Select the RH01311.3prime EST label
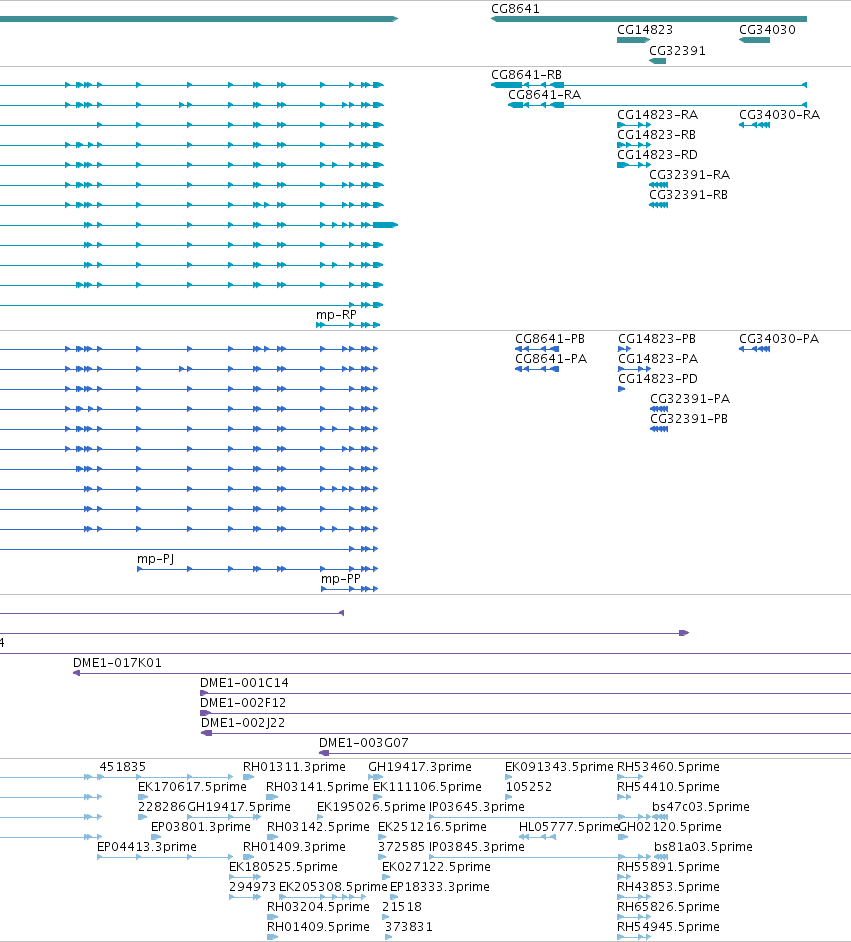 (x=294, y=767)
